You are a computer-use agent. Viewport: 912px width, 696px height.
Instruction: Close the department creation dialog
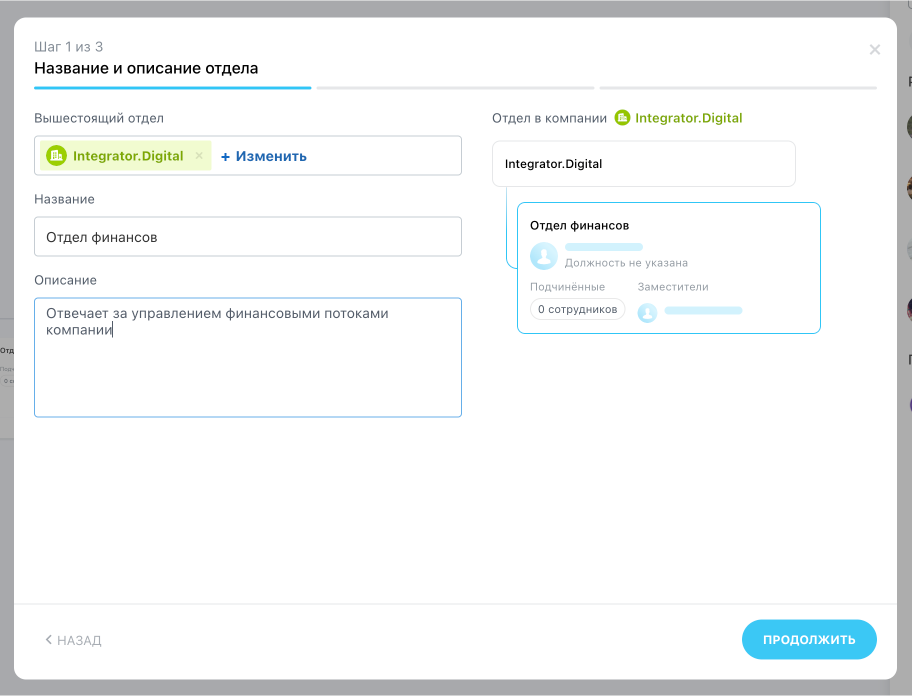point(875,50)
